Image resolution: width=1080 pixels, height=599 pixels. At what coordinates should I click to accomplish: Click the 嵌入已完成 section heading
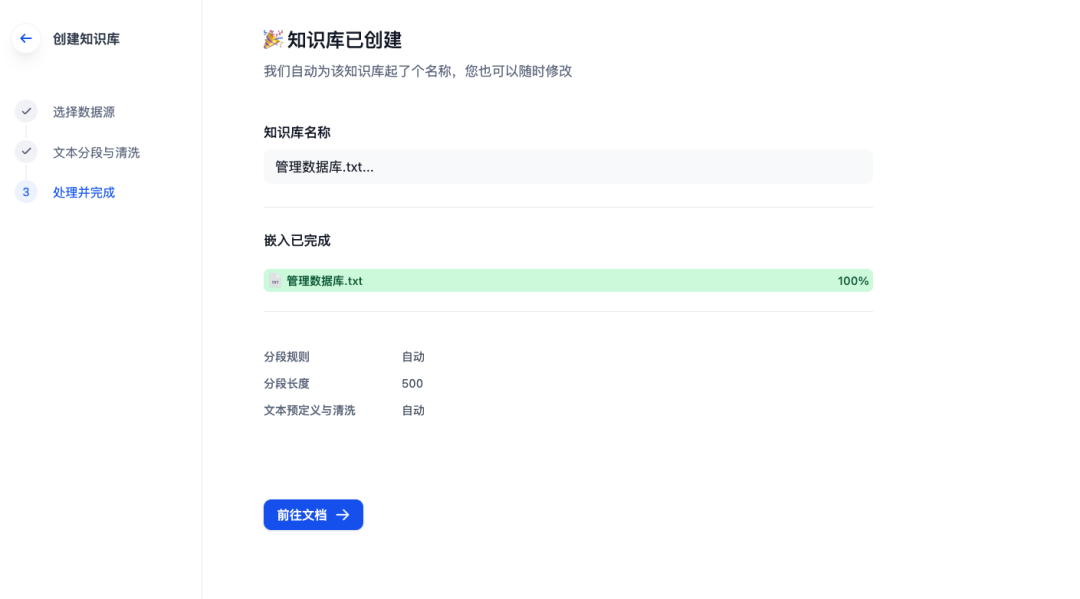[x=288, y=240]
